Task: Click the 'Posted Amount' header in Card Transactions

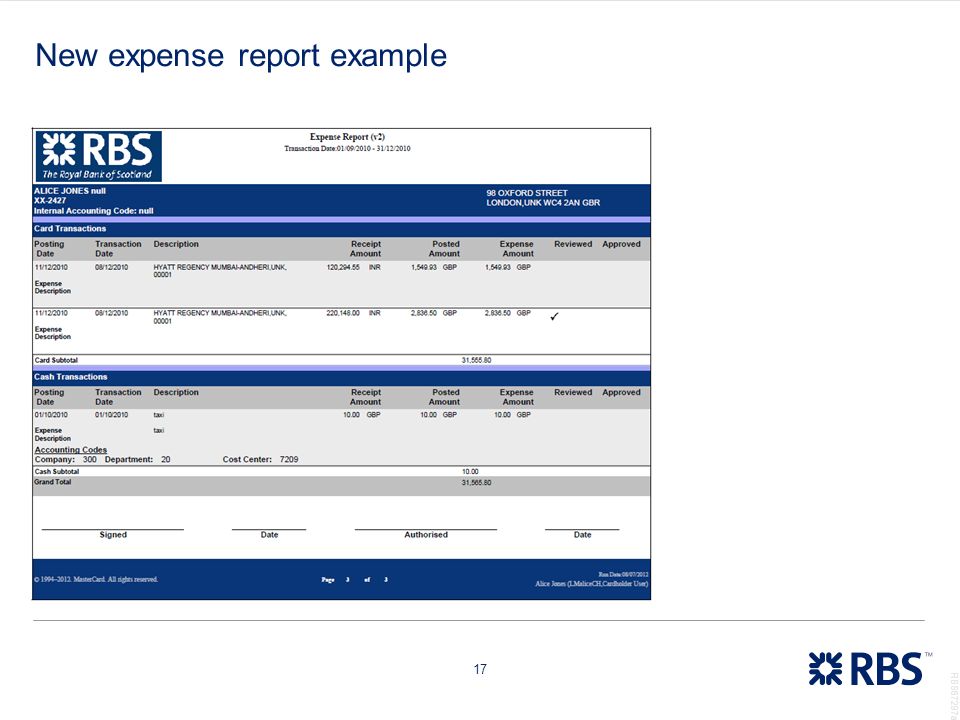Action: 445,249
